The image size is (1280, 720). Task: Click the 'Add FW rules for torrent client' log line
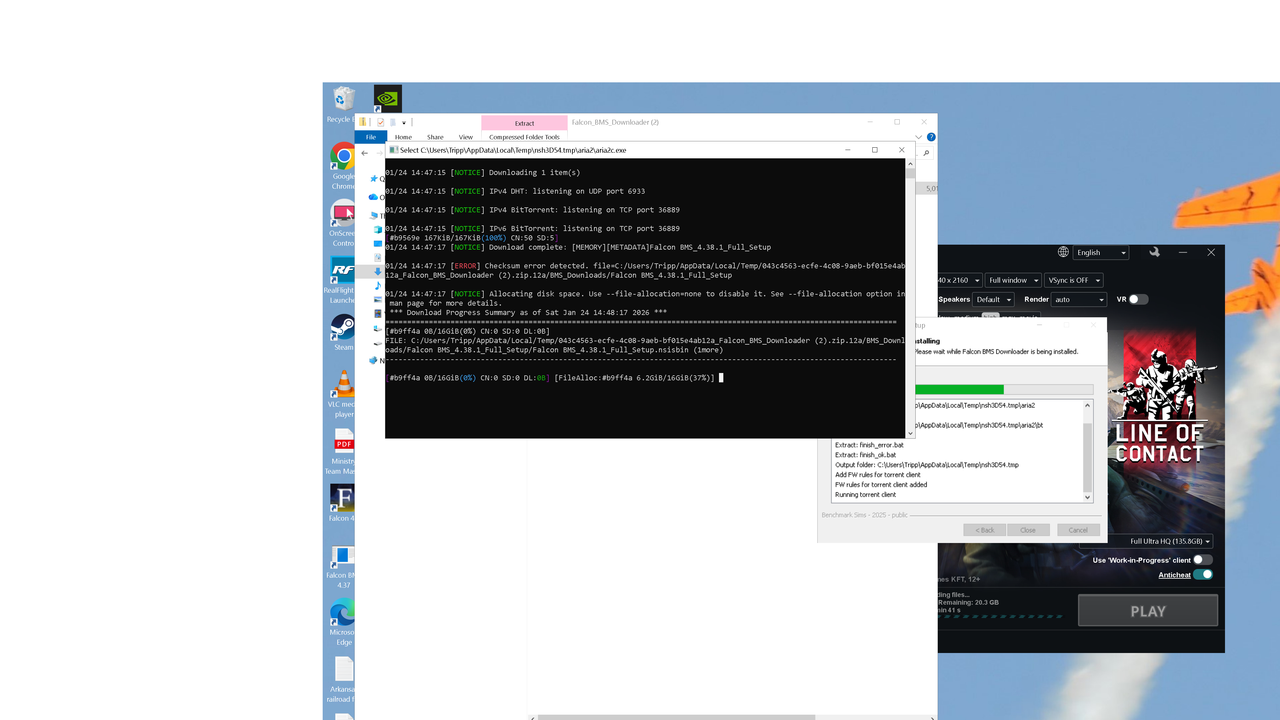[878, 475]
